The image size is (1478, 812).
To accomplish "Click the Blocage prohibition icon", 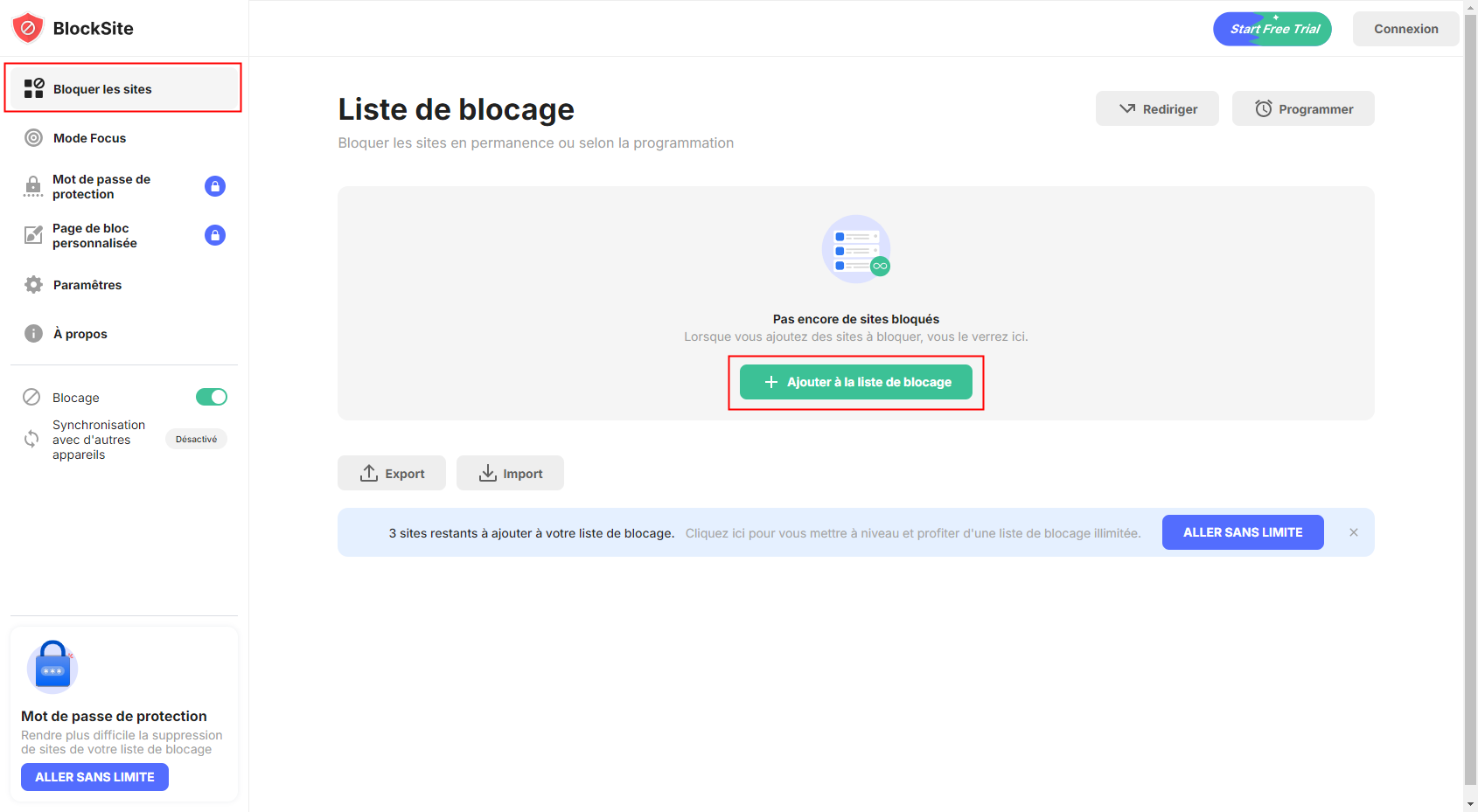I will coord(31,397).
